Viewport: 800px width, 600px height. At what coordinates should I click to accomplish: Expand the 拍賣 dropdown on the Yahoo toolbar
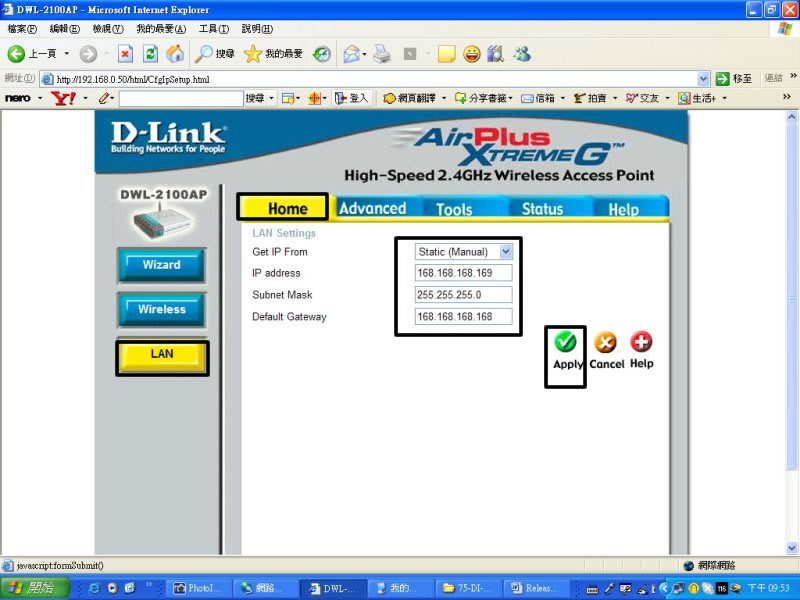coord(615,98)
